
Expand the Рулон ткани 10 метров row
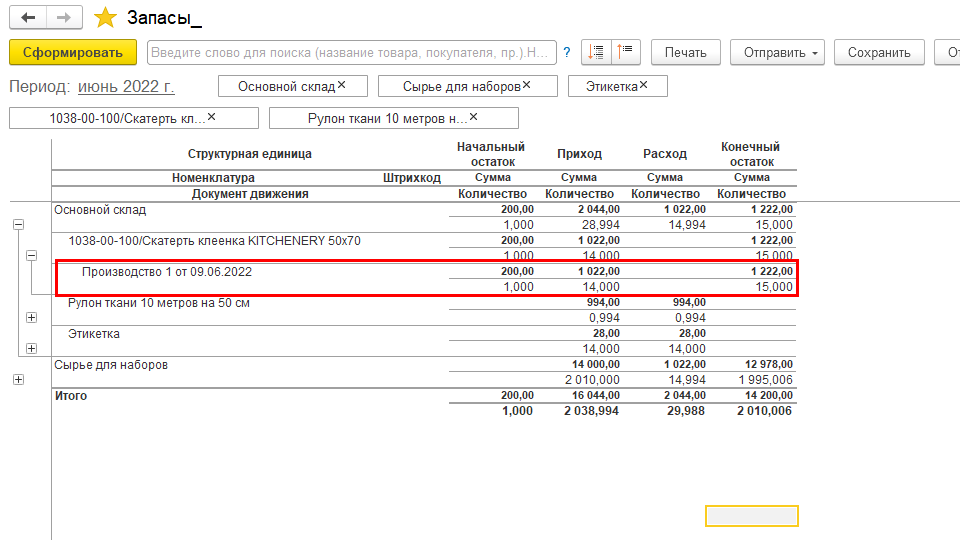[x=31, y=317]
